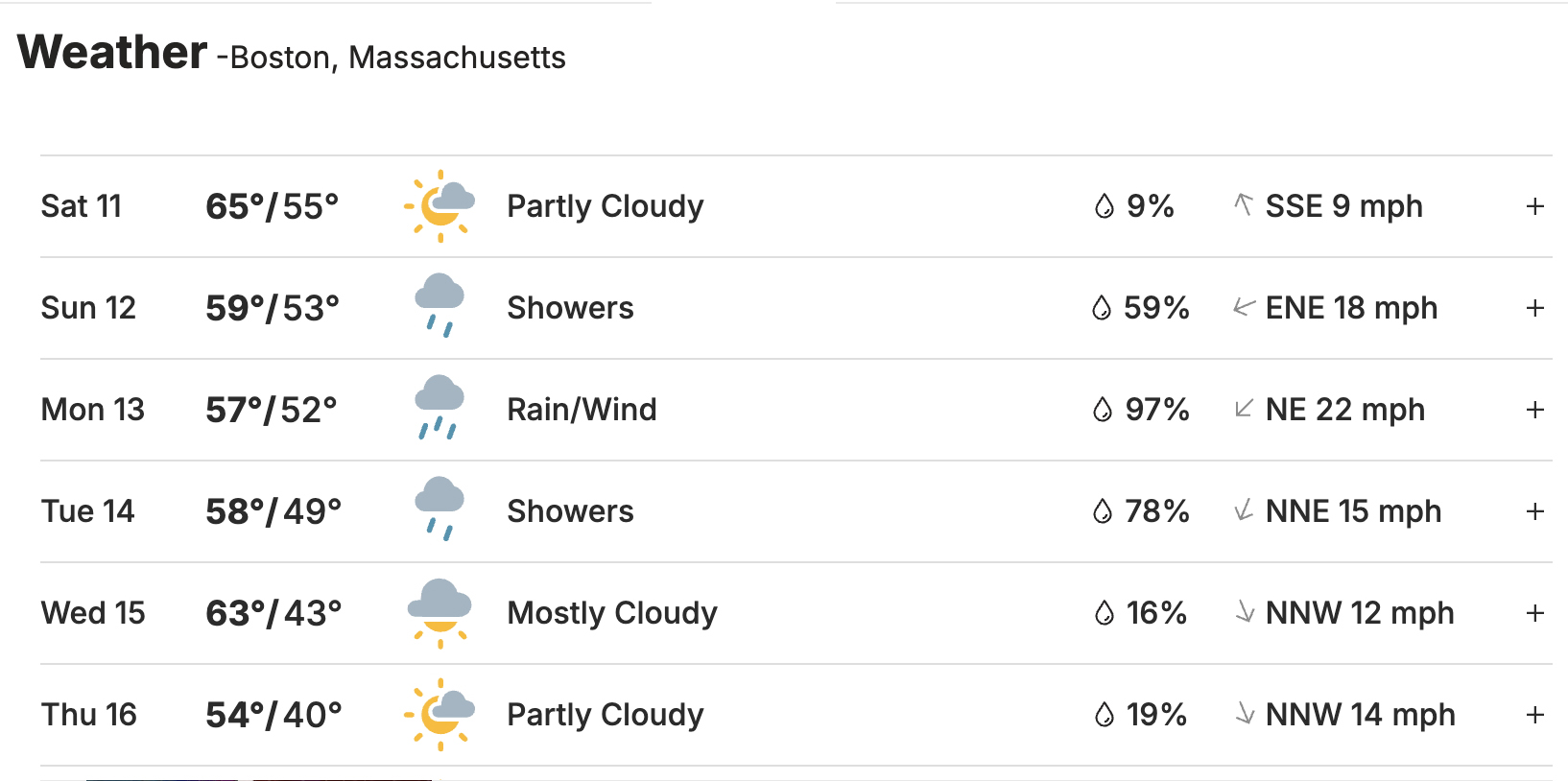Click the NNW 14 mph wind text

click(1360, 715)
